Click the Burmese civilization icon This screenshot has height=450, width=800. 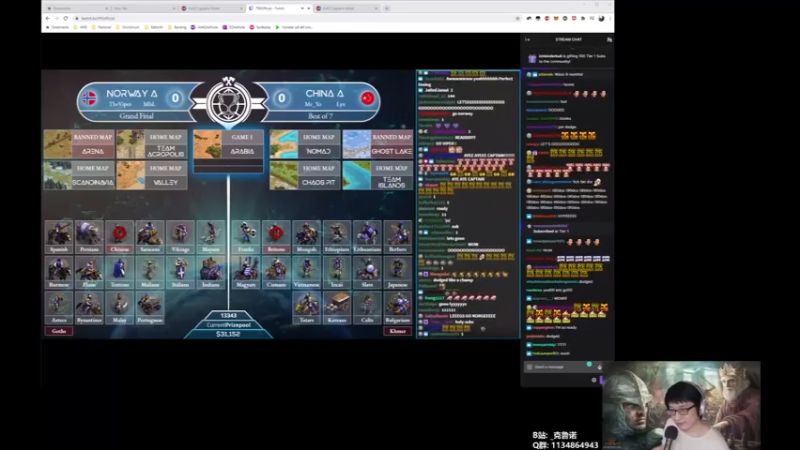tap(59, 272)
